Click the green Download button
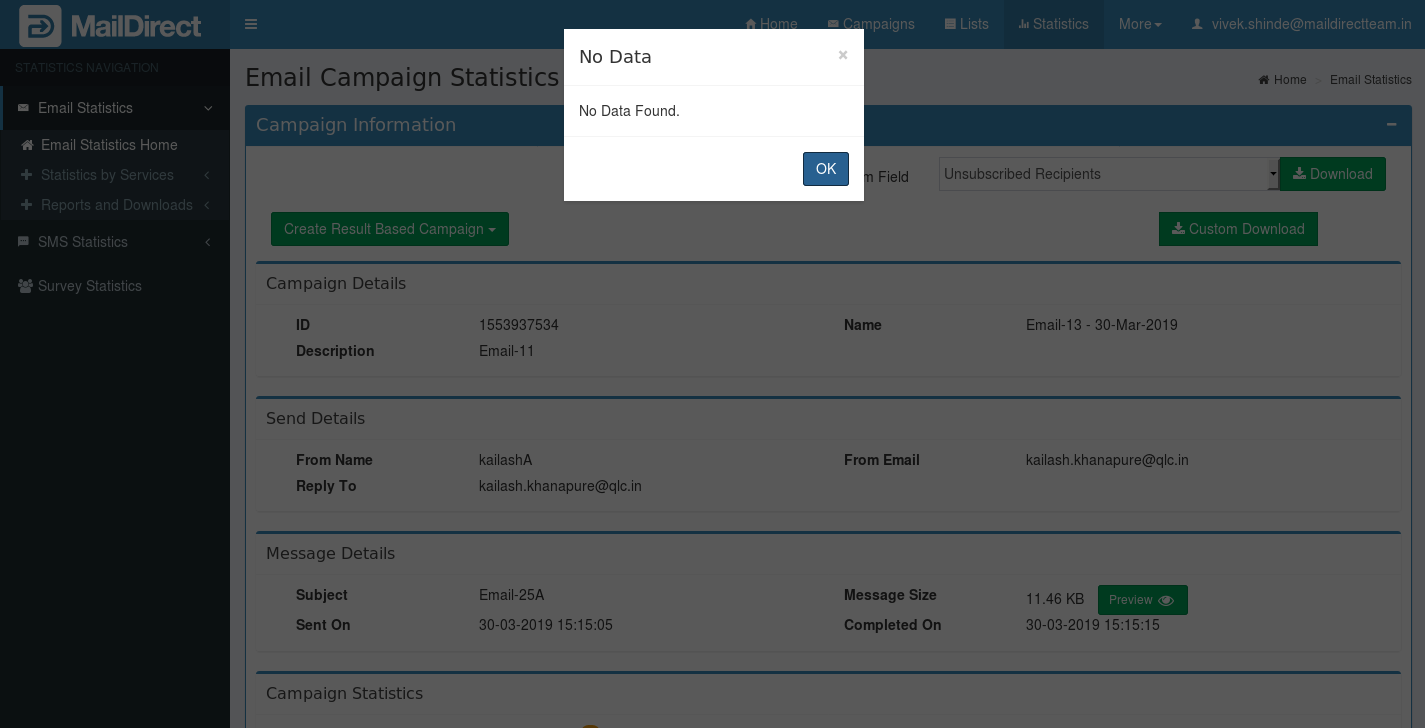 pos(1332,174)
